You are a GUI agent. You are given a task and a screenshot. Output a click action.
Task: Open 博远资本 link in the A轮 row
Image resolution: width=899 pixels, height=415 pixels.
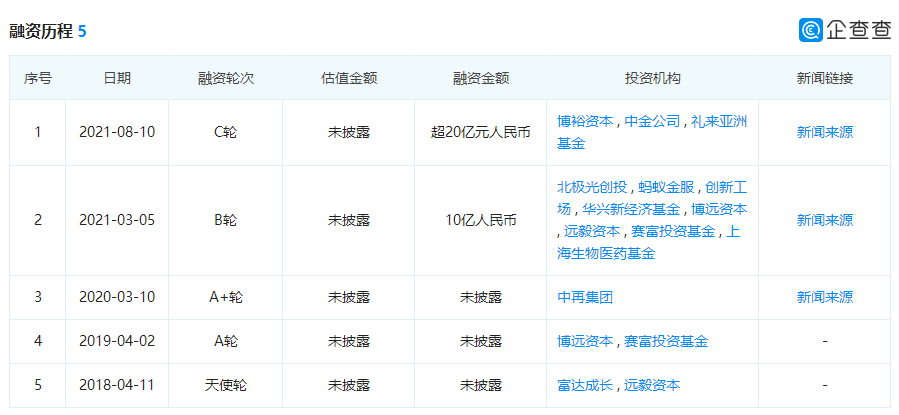point(585,341)
